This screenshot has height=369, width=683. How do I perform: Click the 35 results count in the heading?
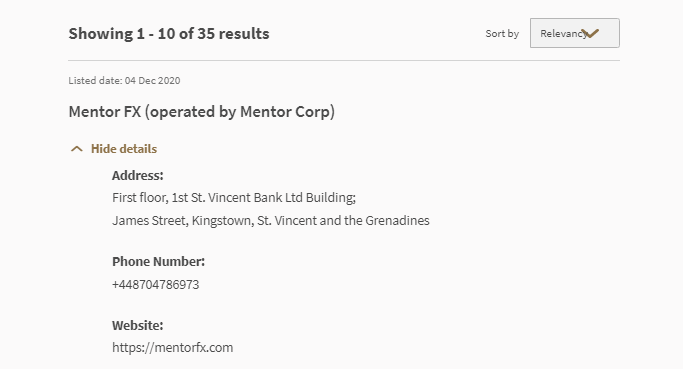pos(233,34)
